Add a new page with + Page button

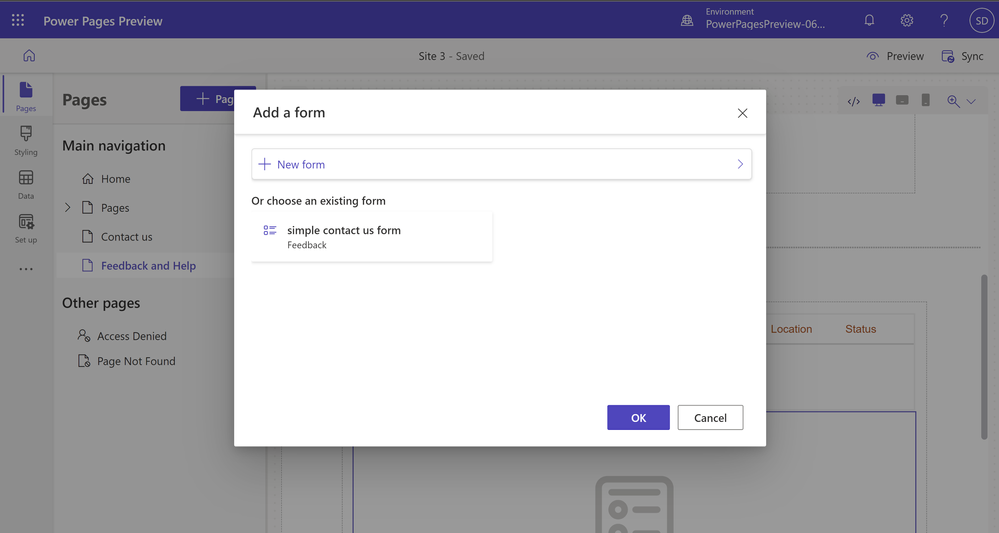click(218, 99)
